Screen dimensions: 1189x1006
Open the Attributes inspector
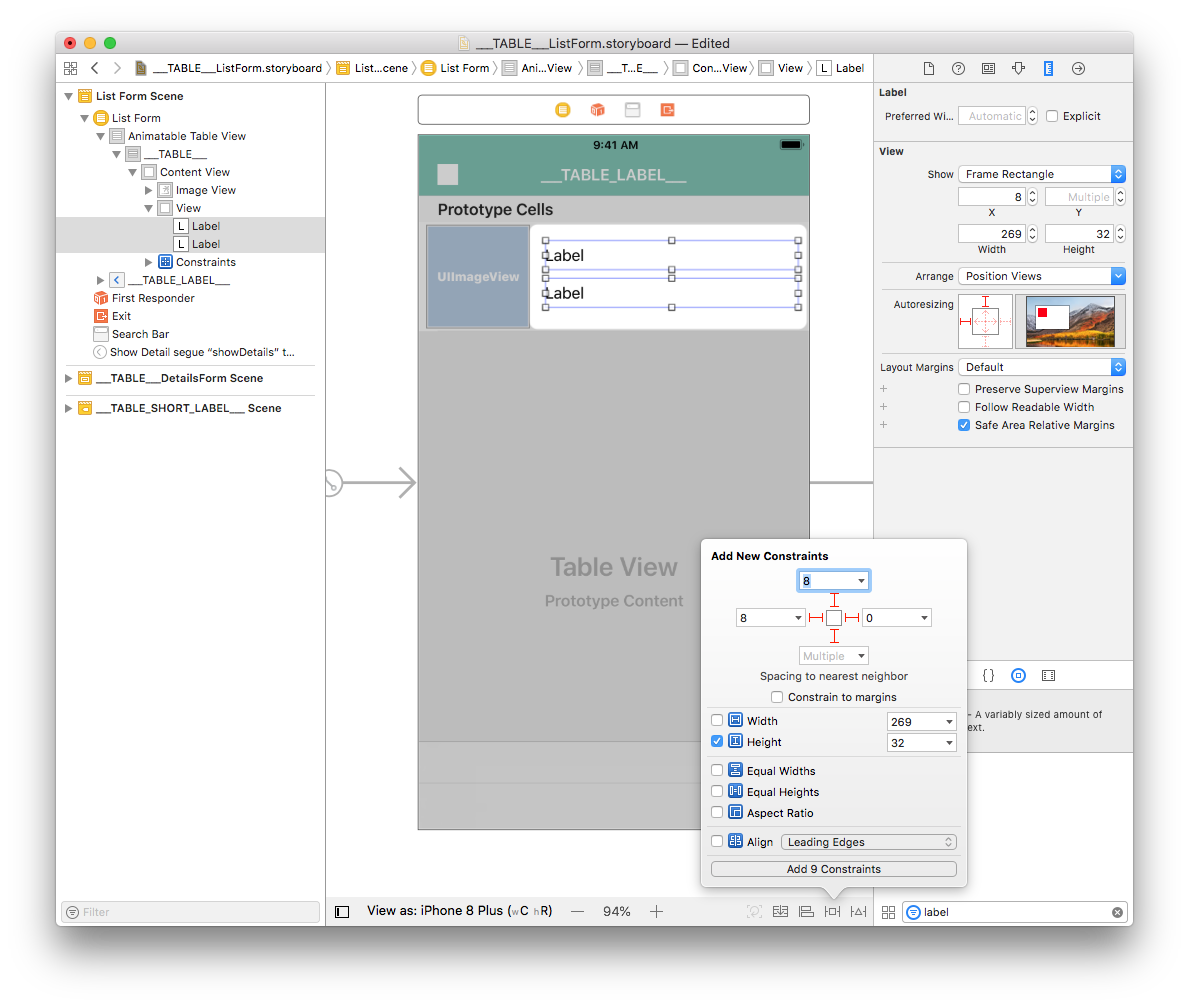coord(1018,68)
